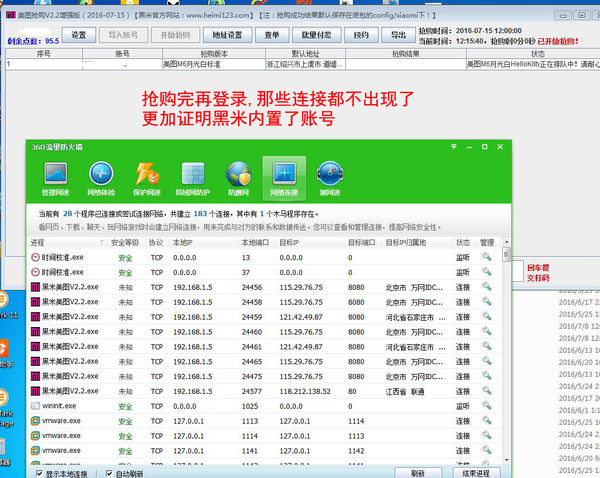Click the 批量付款 button
Screen dimensions: 600x478
(x=316, y=35)
